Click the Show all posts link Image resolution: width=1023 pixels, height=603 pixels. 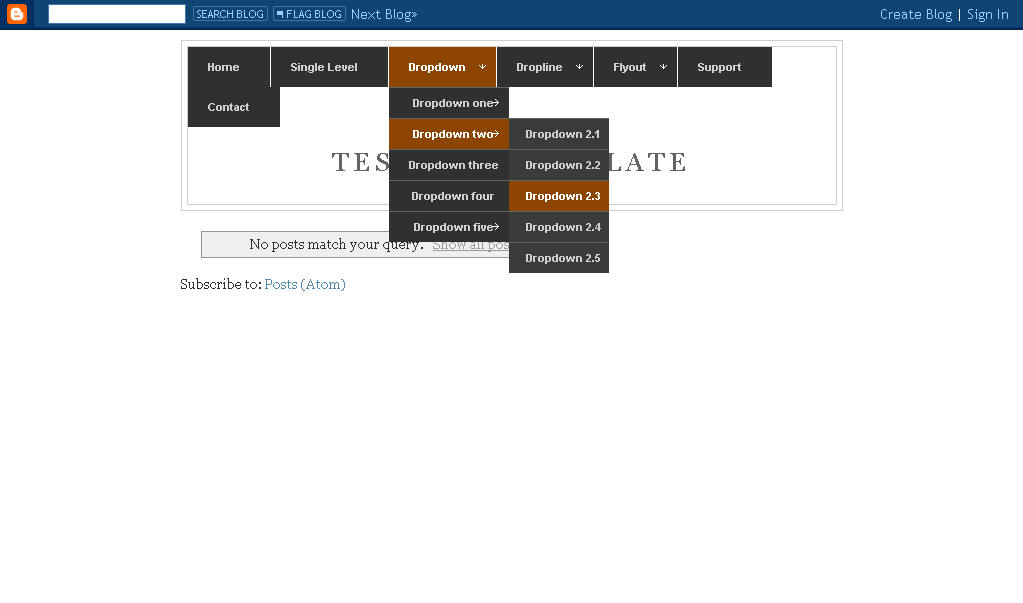point(470,245)
